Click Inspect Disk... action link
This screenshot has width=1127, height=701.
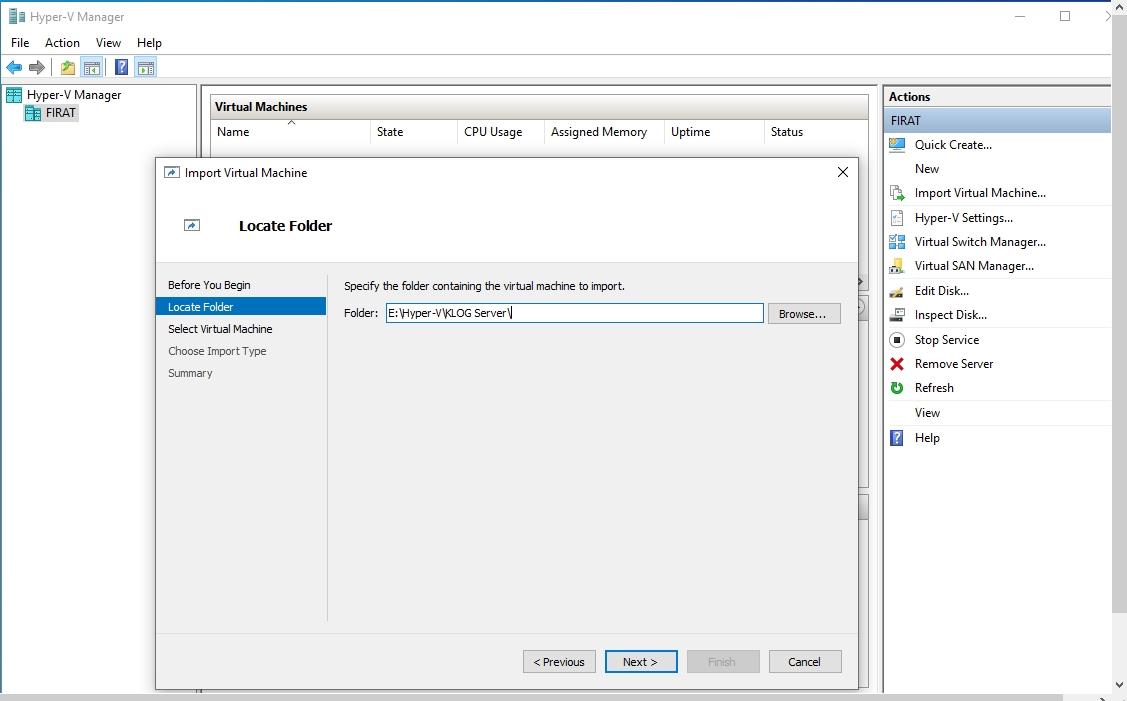click(950, 315)
